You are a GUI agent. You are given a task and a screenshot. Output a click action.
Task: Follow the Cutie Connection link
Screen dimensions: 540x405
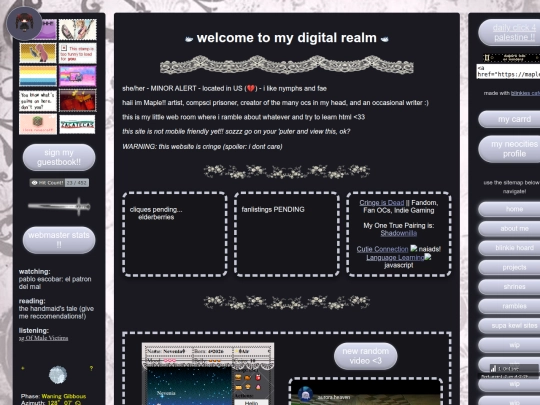click(382, 249)
